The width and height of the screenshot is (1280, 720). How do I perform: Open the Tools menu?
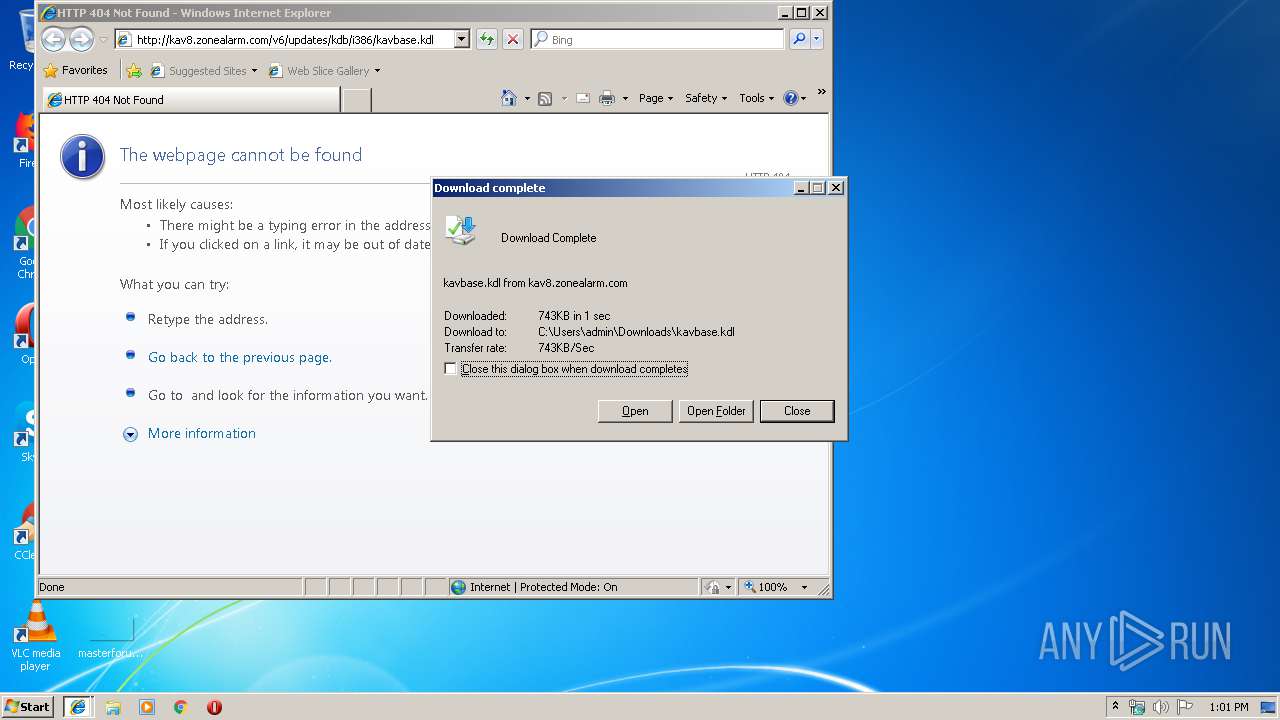click(x=757, y=98)
